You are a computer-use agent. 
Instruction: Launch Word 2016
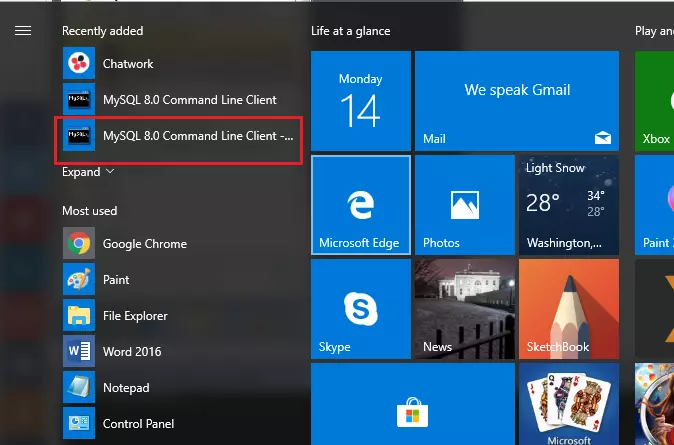tap(178, 352)
